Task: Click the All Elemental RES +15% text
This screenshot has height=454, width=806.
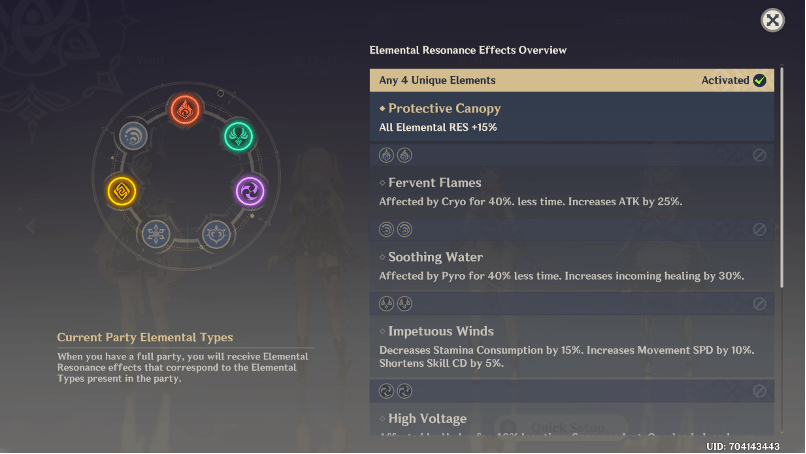Action: pyautogui.click(x=438, y=128)
